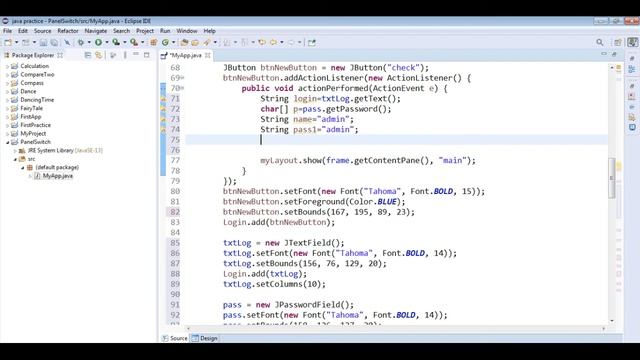This screenshot has width=640, height=360.
Task: Click the New file toolbar icon
Action: [8, 42]
